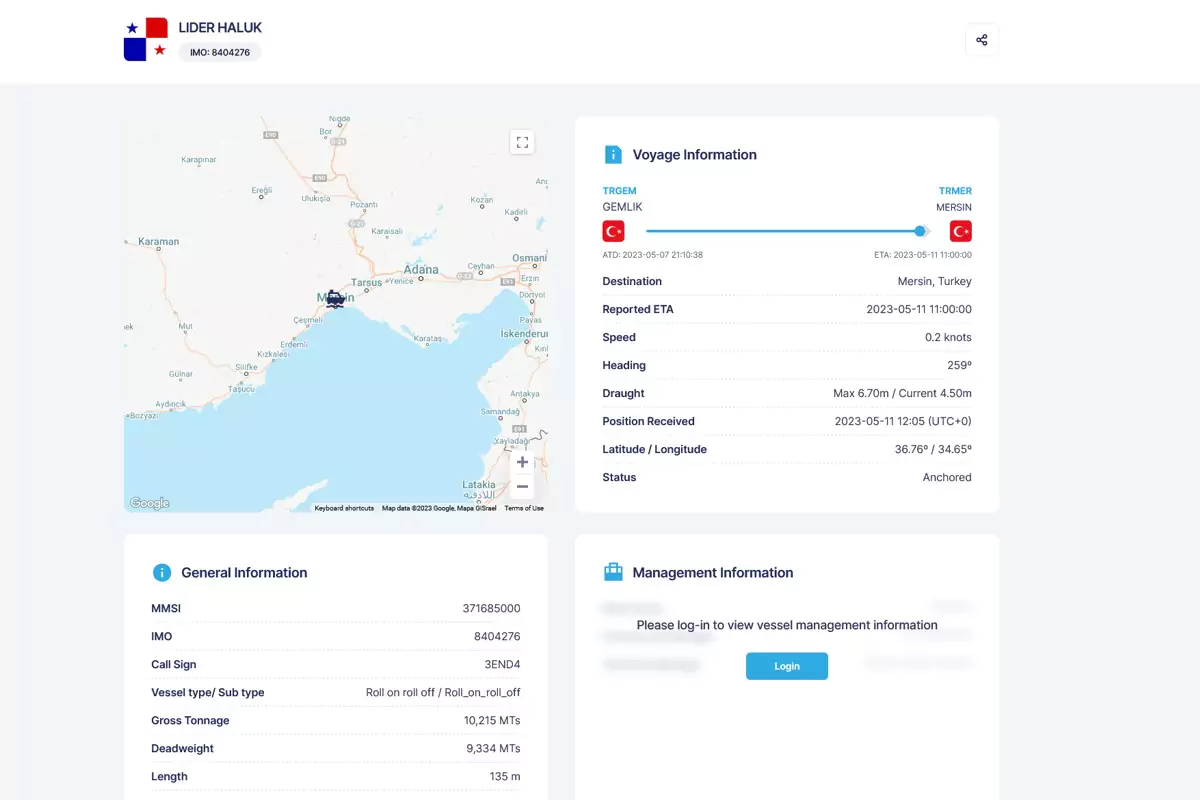Click the TRMER port code

(x=955, y=191)
